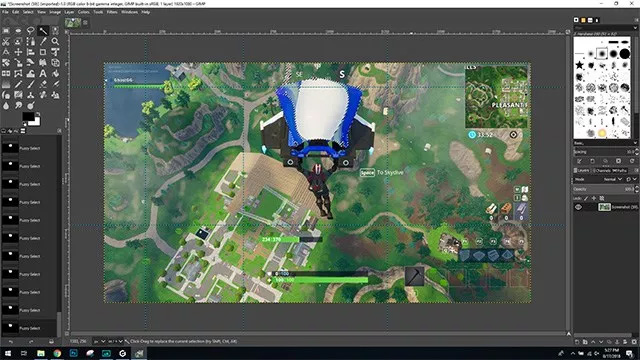Select the Fuzzy Select magic wand tool
Image resolution: width=640 pixels, height=360 pixels.
[43, 31]
